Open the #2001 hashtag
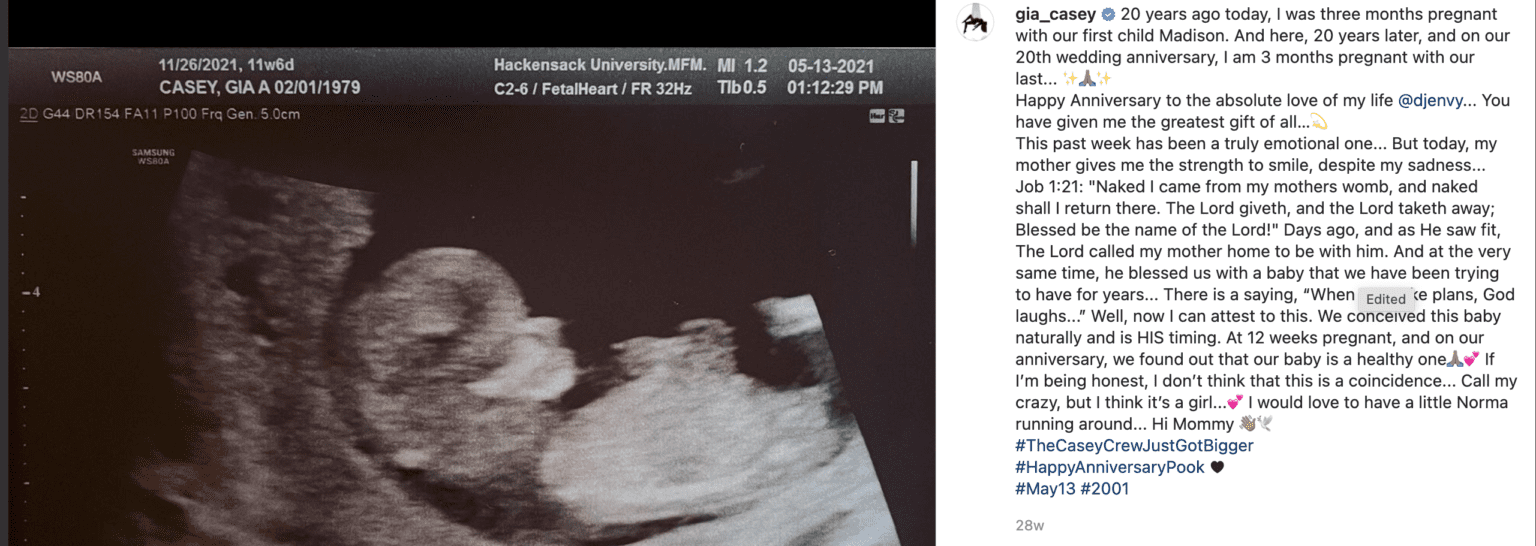The width and height of the screenshot is (1536, 546). (1104, 488)
